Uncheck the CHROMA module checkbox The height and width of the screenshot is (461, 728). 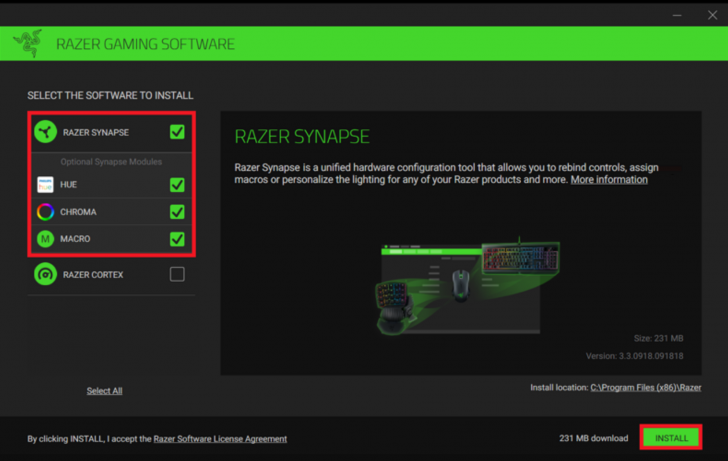(x=177, y=212)
